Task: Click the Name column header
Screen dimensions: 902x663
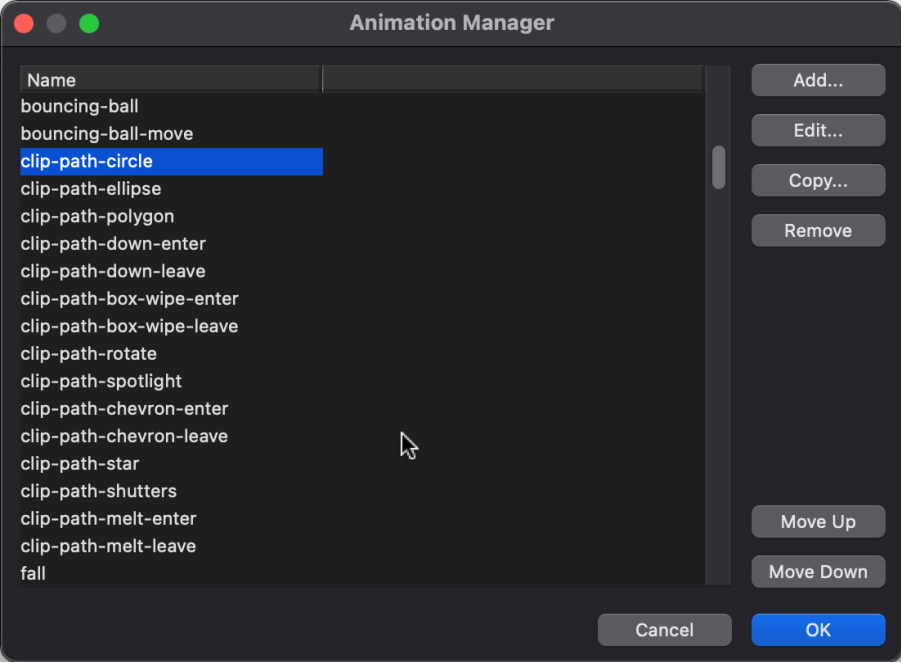Action: pos(171,80)
